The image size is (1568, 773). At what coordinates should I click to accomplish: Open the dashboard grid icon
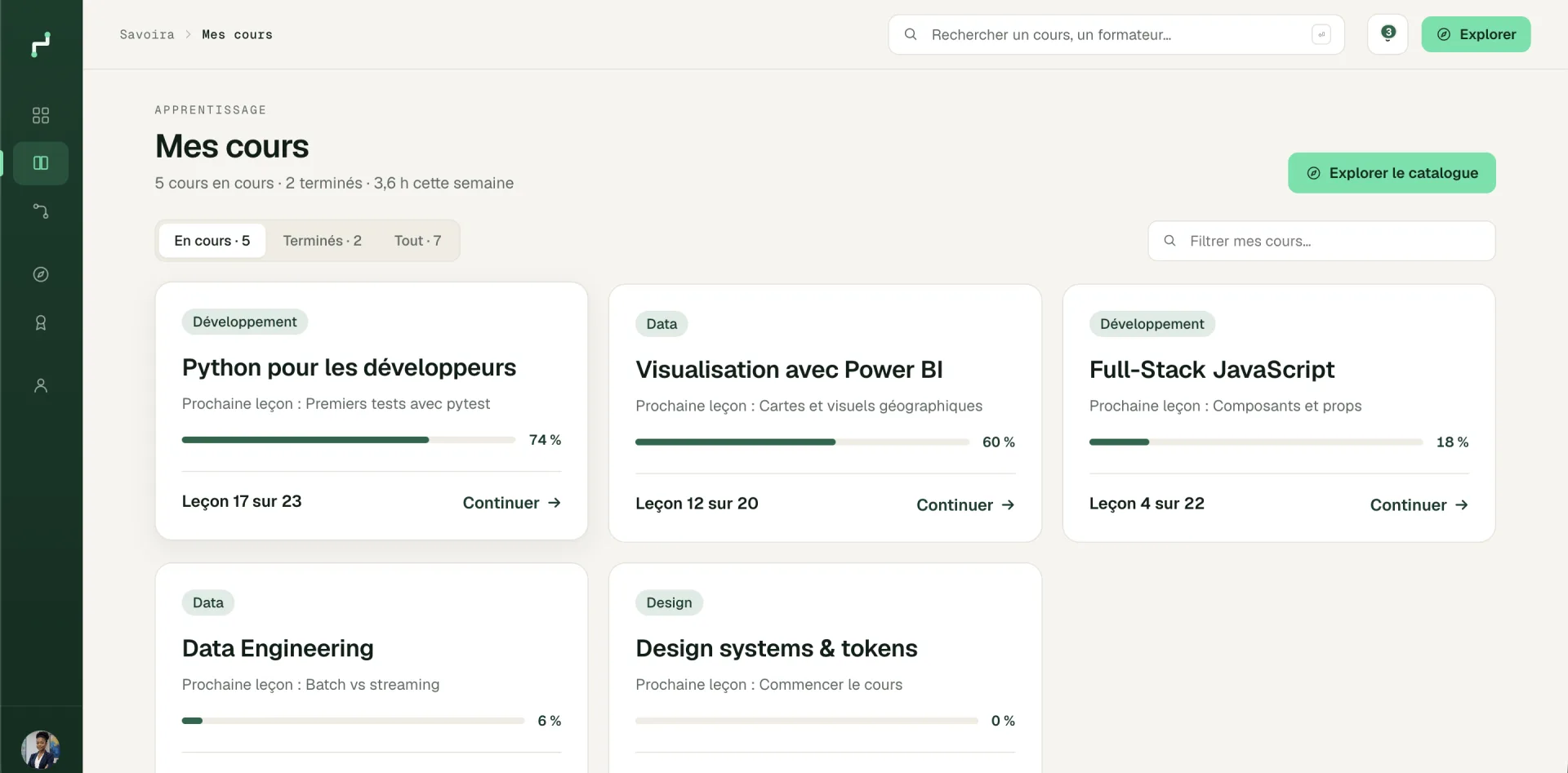point(41,115)
